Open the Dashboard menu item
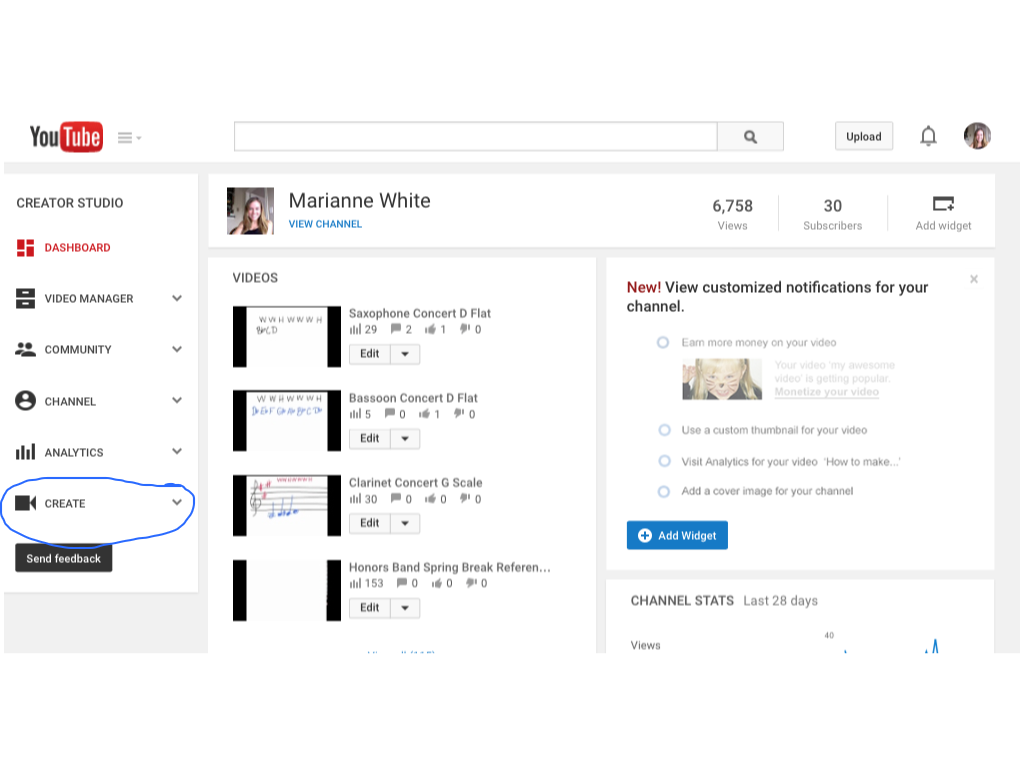The height and width of the screenshot is (768, 1024). [77, 248]
